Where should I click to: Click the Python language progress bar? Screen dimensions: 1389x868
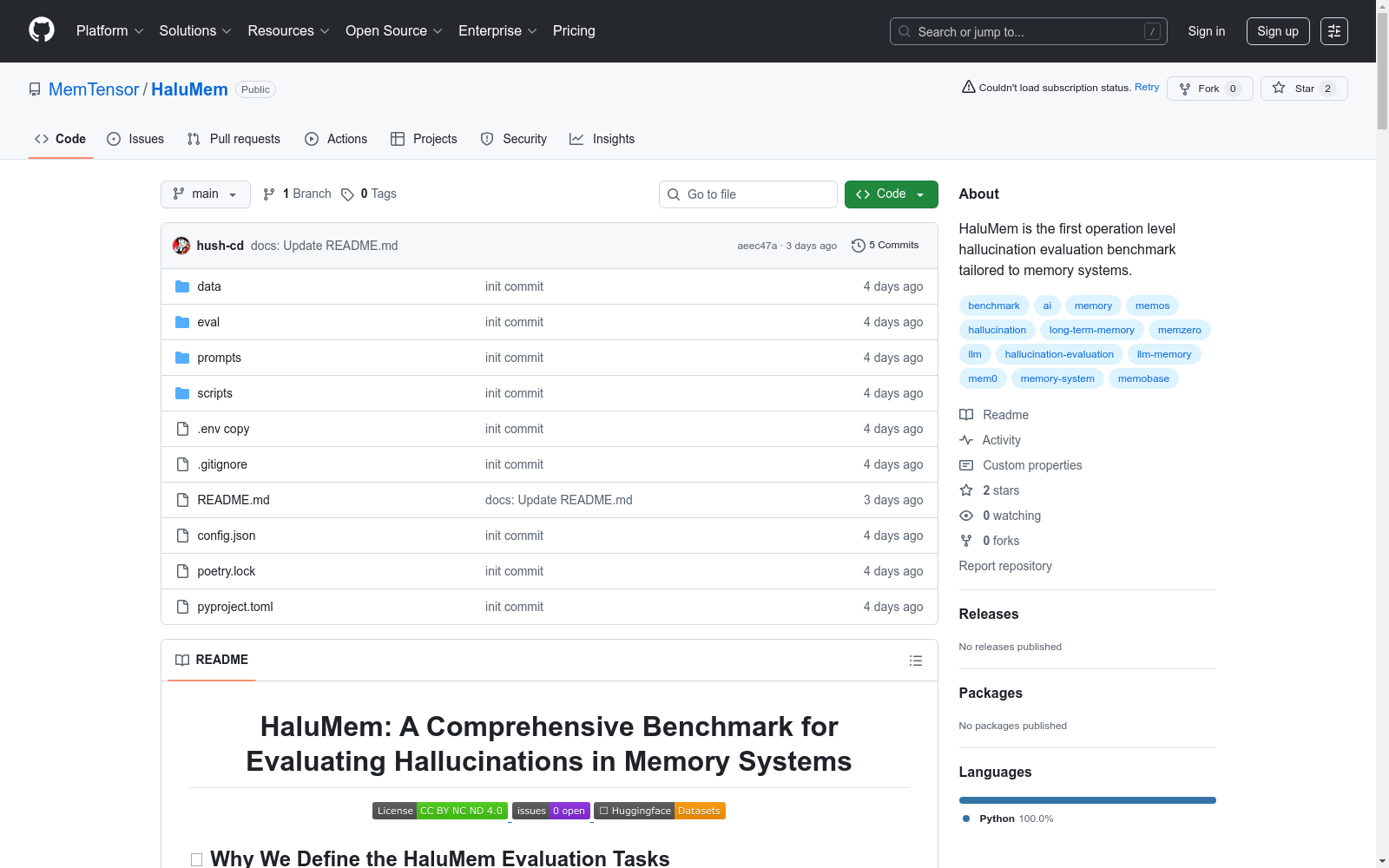(x=1088, y=800)
